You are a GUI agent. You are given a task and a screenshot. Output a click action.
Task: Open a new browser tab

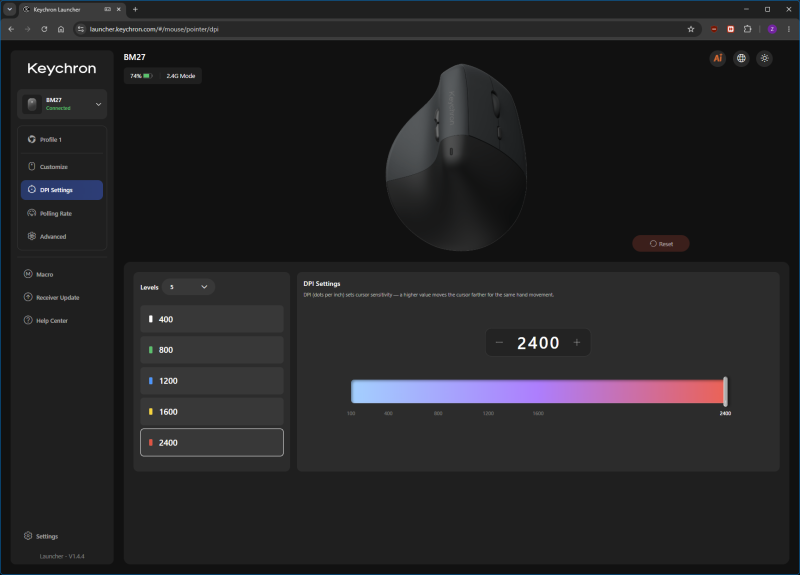135,9
